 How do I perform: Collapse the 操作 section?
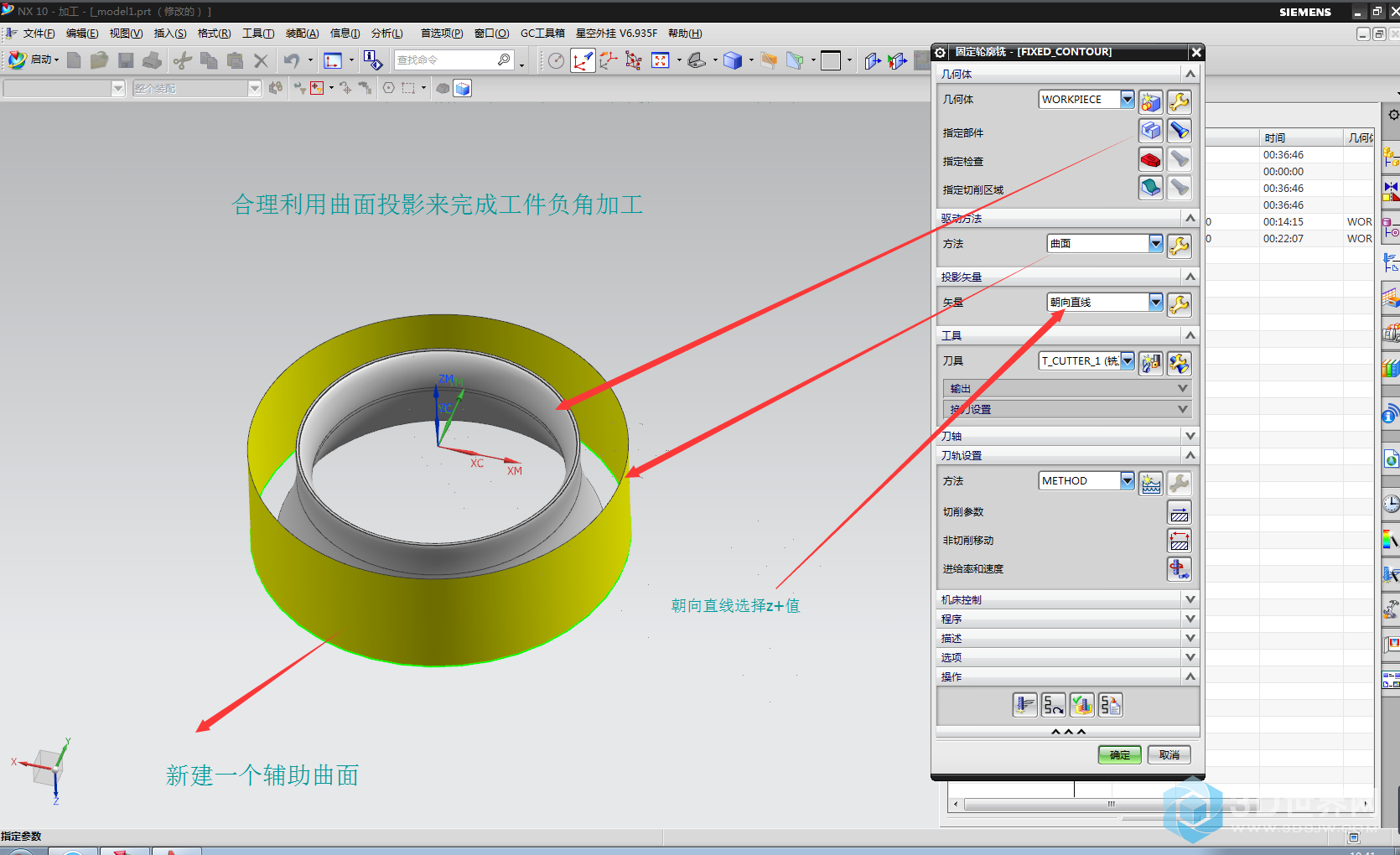click(x=1067, y=676)
